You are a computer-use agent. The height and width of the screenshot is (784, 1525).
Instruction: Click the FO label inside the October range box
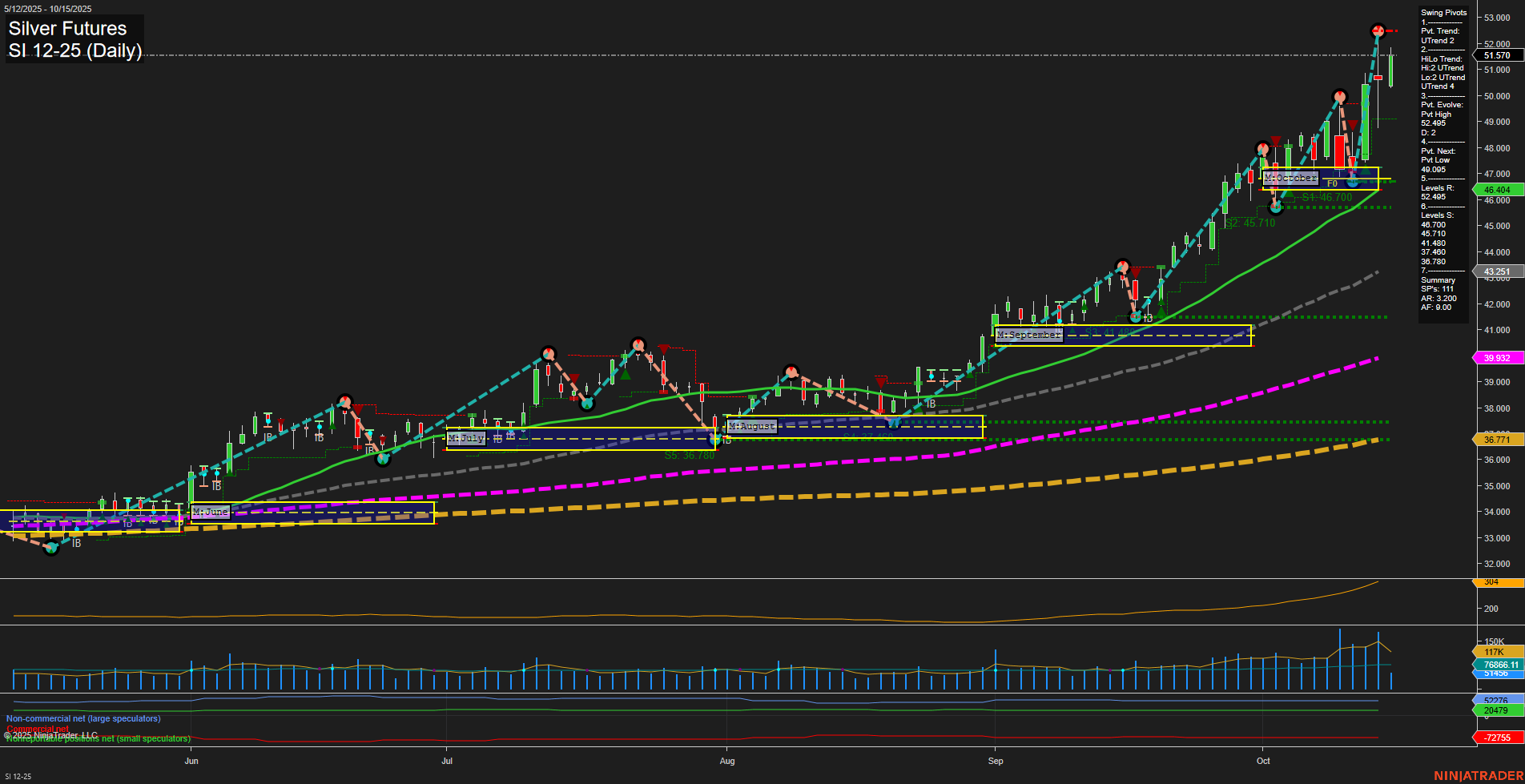point(1332,184)
